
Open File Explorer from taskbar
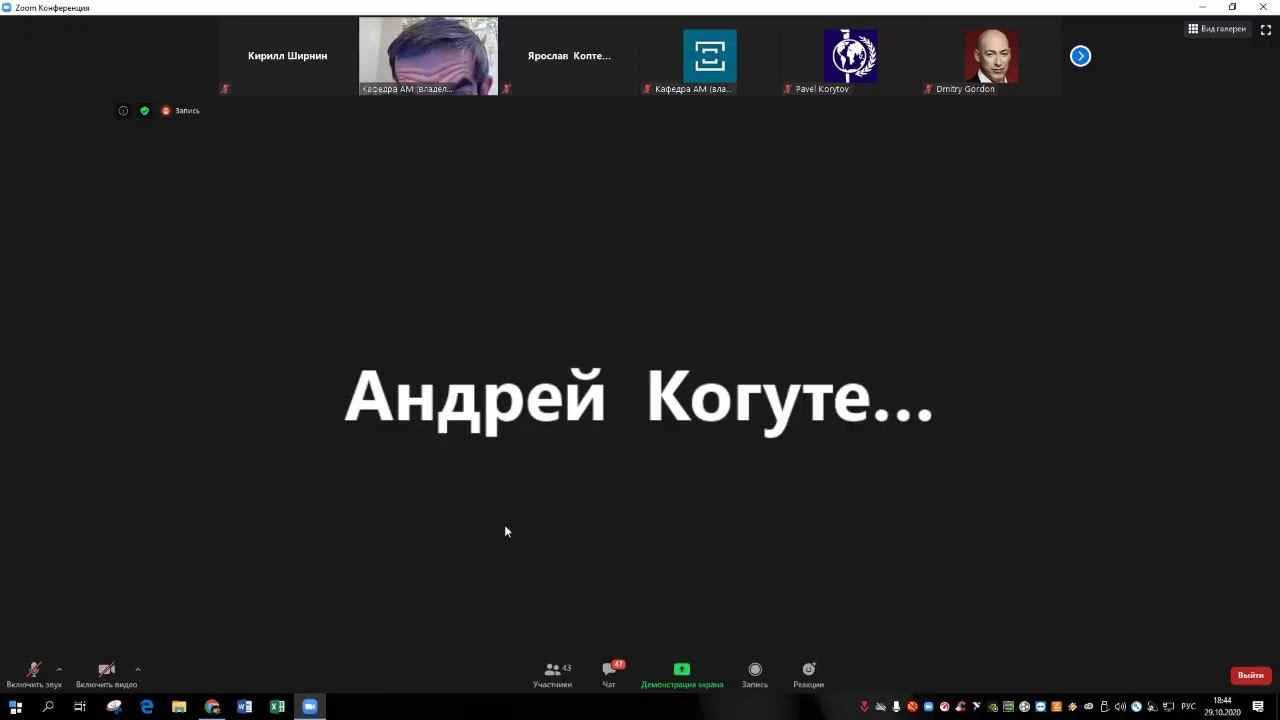coord(179,707)
